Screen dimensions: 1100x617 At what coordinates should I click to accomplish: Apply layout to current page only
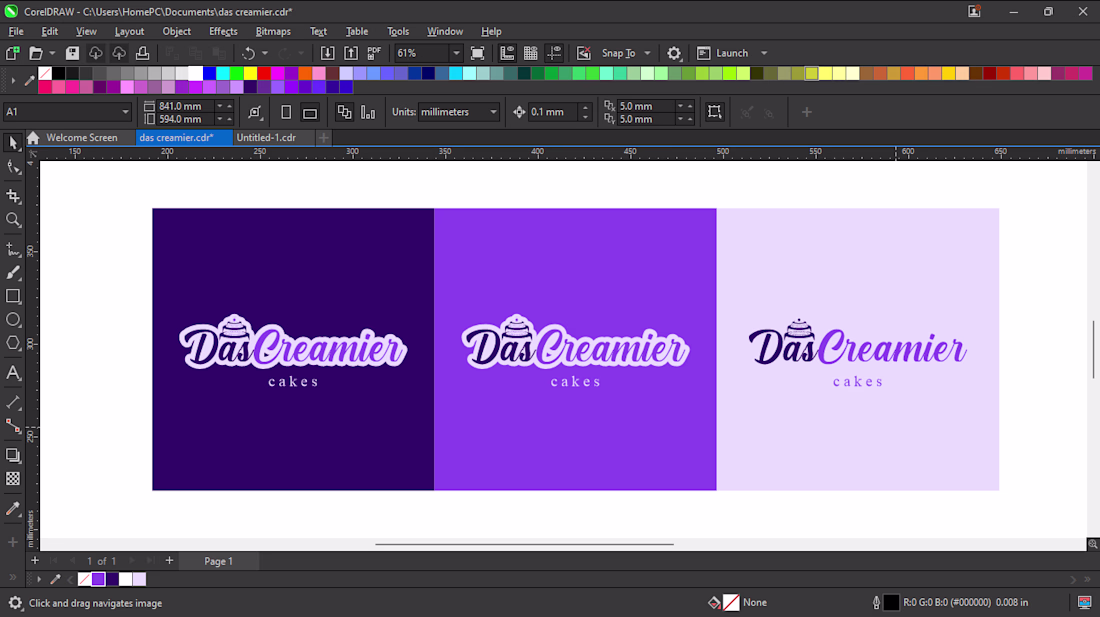tap(368, 112)
